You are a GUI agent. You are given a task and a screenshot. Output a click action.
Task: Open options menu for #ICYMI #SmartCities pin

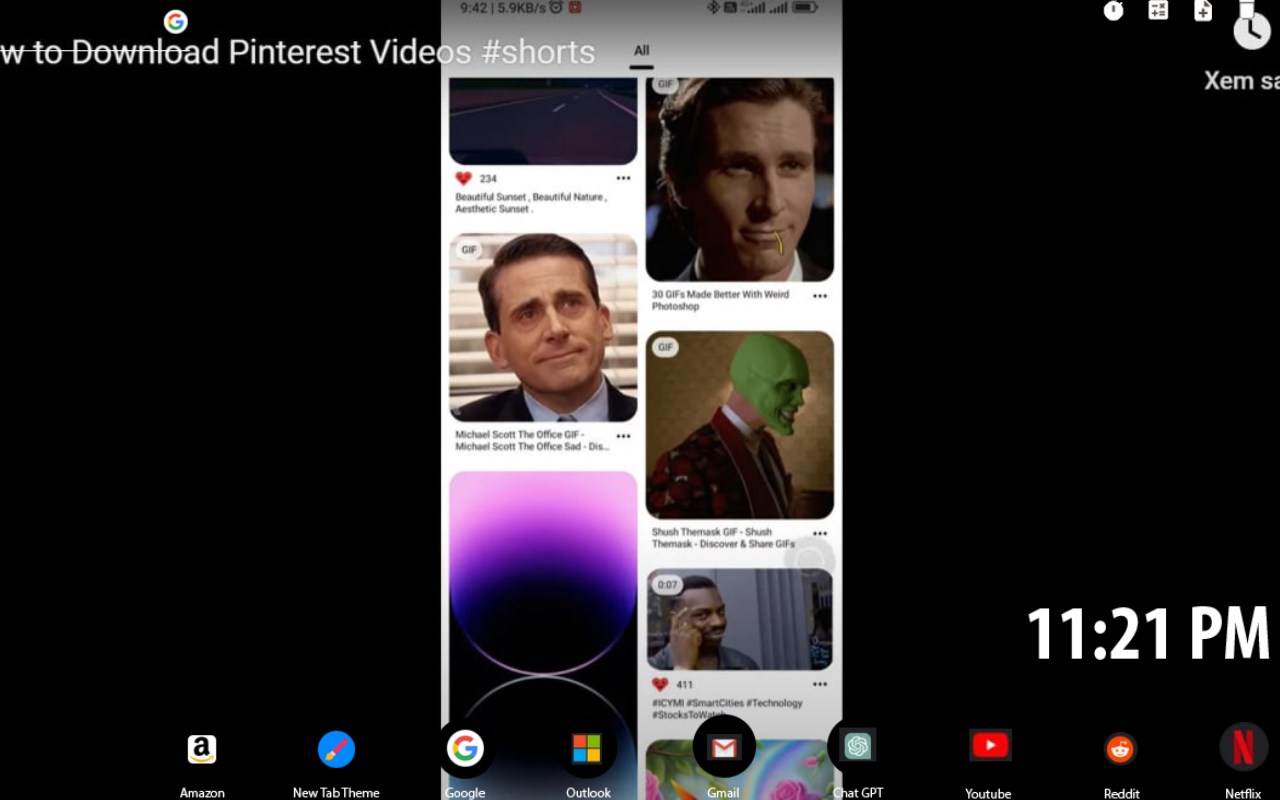[820, 685]
